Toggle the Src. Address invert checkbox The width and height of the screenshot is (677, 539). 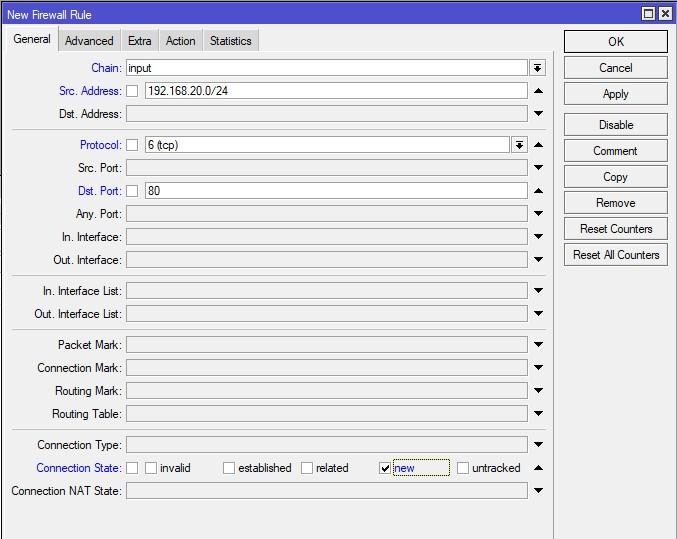point(132,91)
